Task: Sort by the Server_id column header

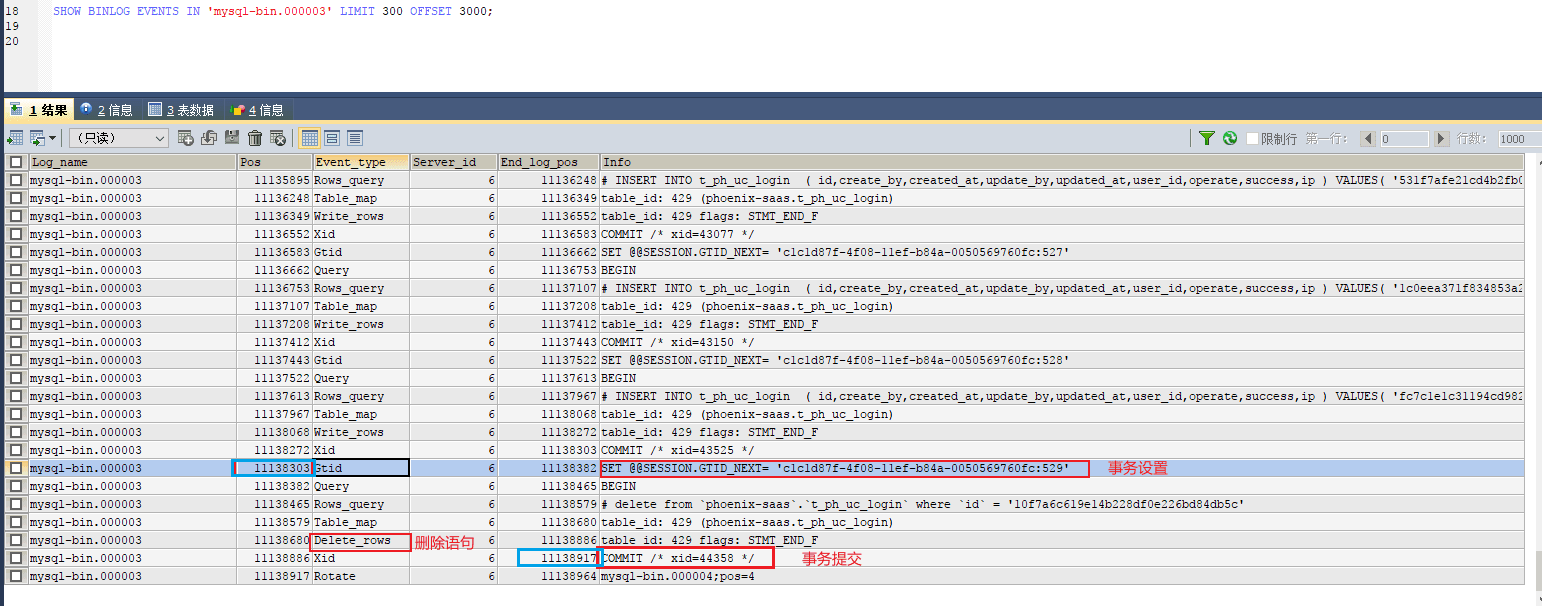Action: [x=453, y=162]
